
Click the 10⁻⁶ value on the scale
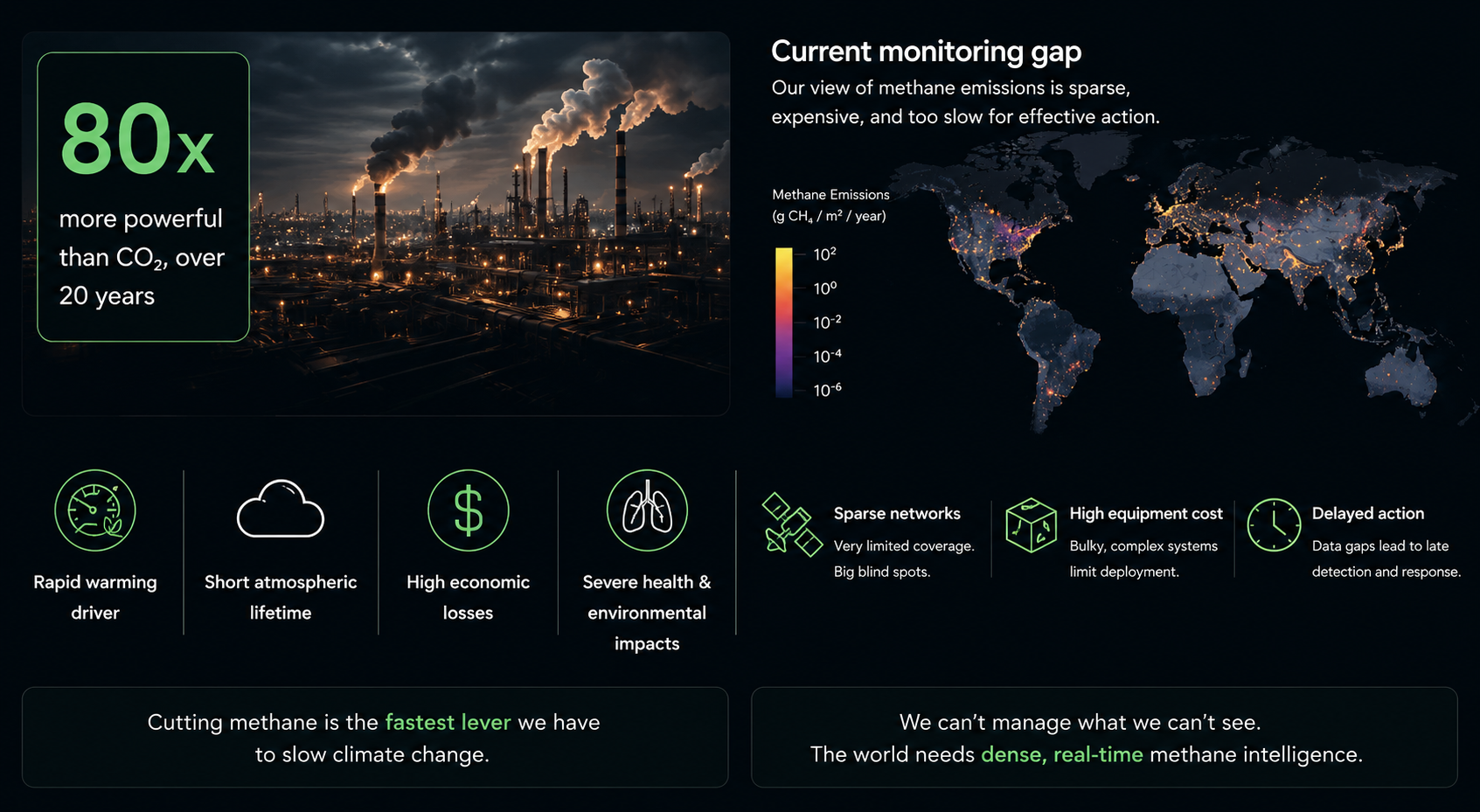[x=827, y=391]
